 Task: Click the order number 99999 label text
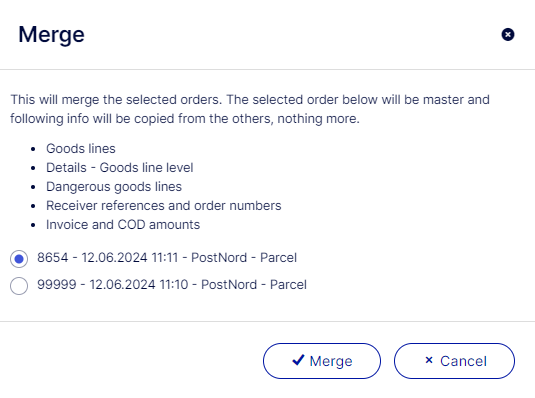[x=57, y=285]
